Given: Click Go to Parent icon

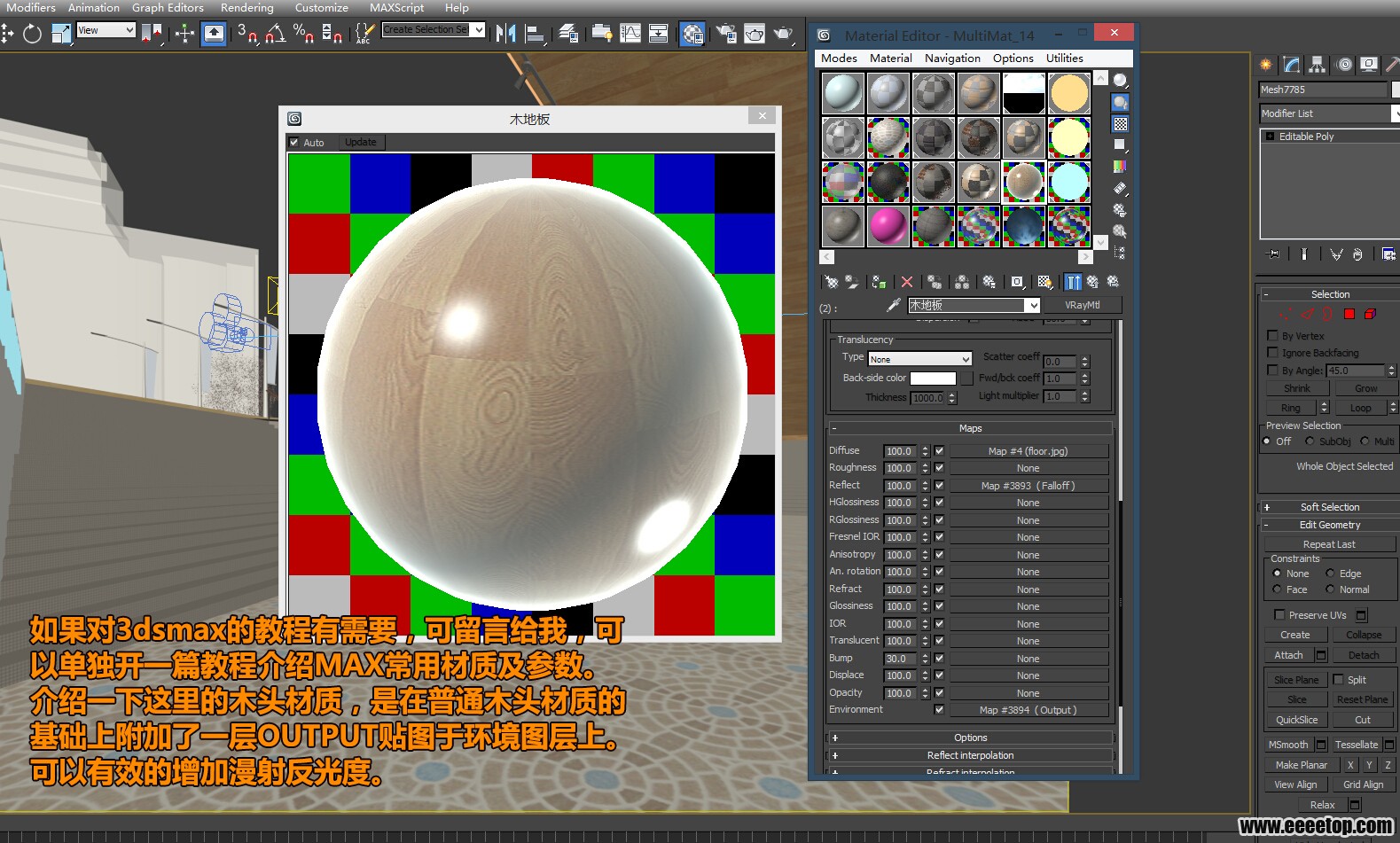Looking at the screenshot, I should 1093,282.
